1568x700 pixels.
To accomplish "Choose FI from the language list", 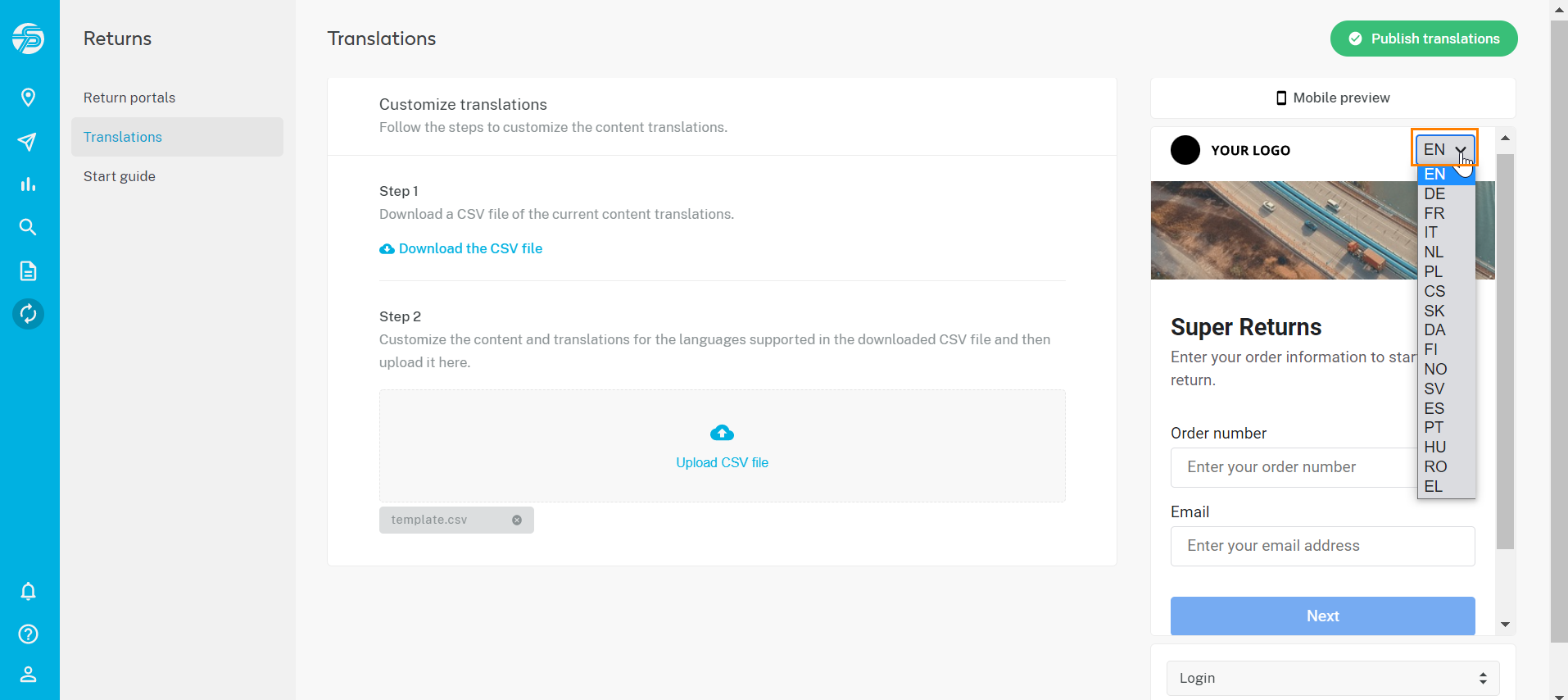I will 1447,350.
